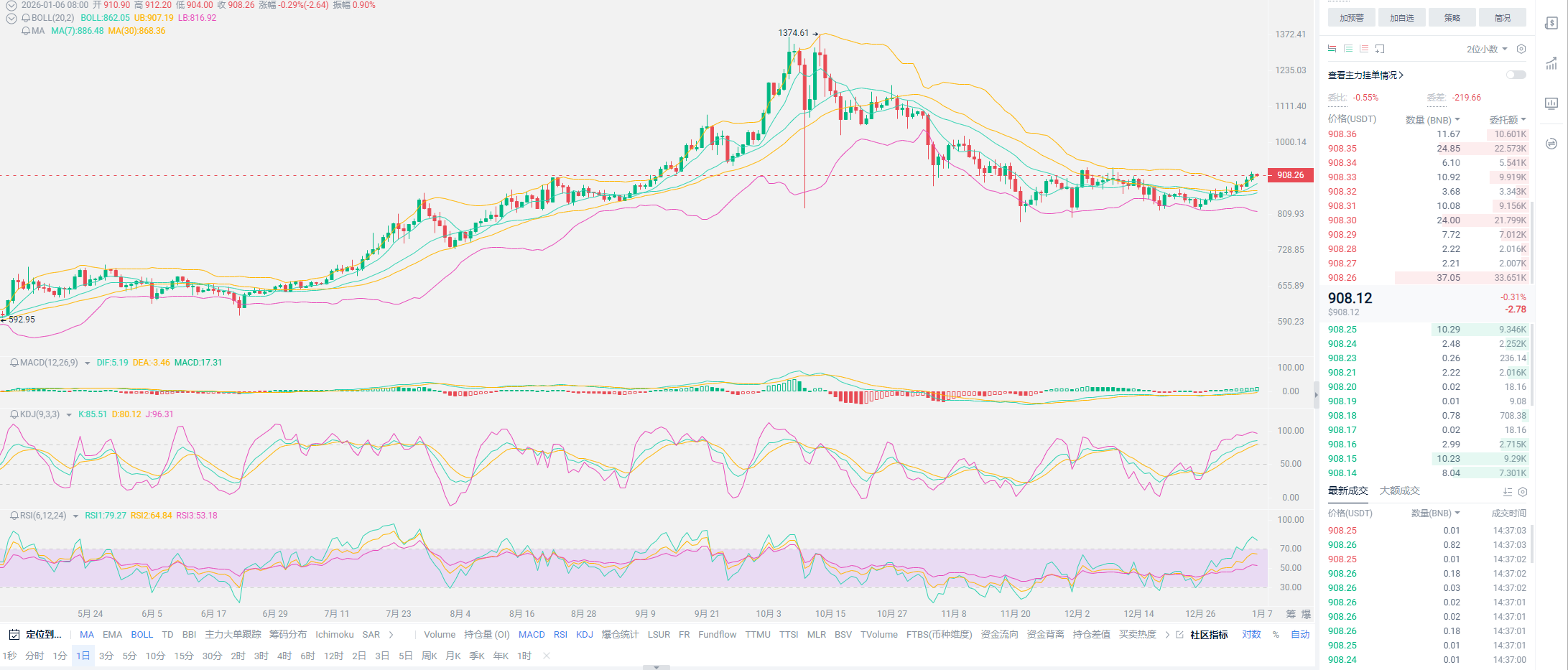Open the recent trades settings icon

pos(1523,492)
